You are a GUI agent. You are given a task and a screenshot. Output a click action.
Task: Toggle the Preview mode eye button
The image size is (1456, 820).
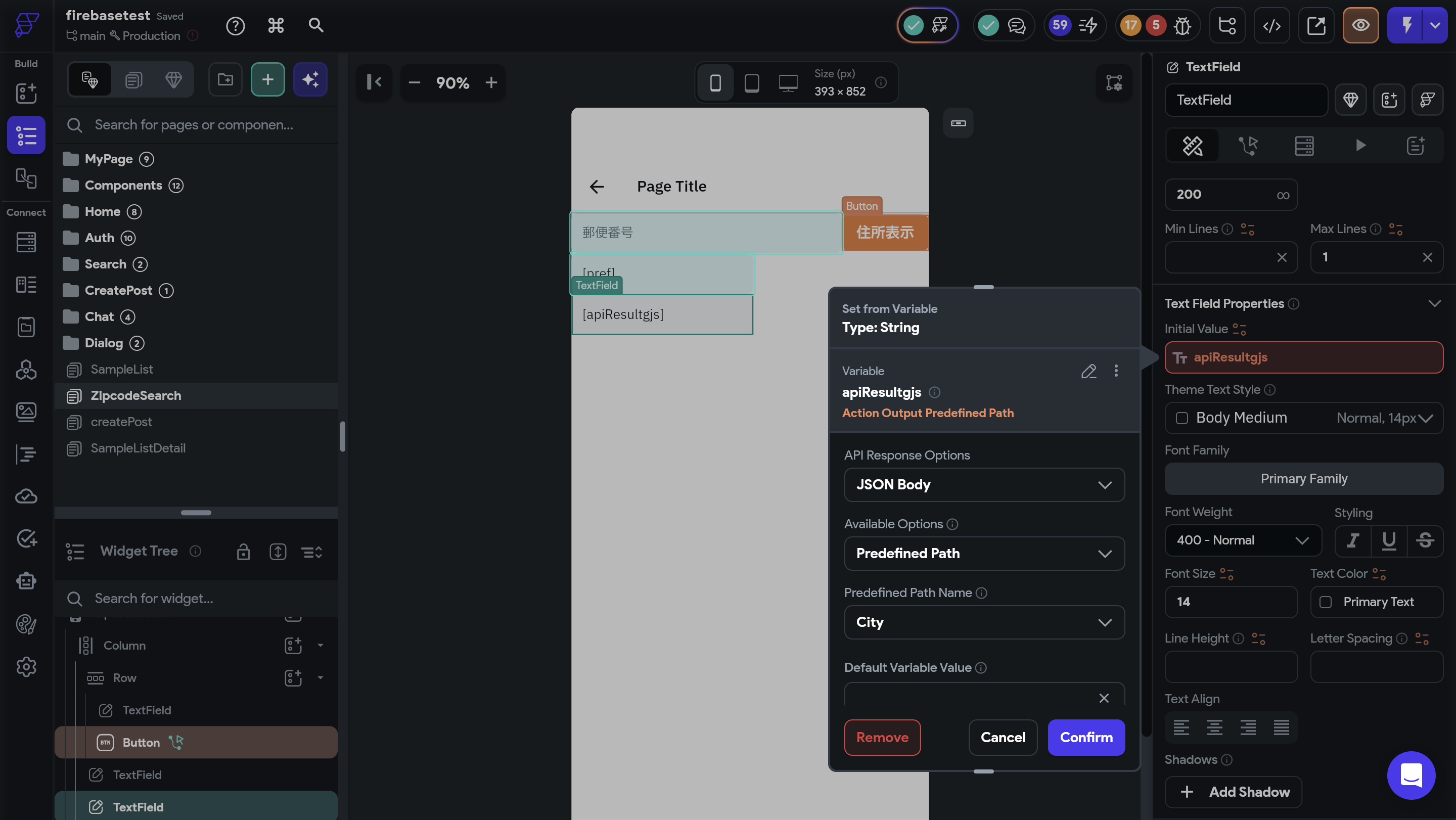[x=1360, y=25]
